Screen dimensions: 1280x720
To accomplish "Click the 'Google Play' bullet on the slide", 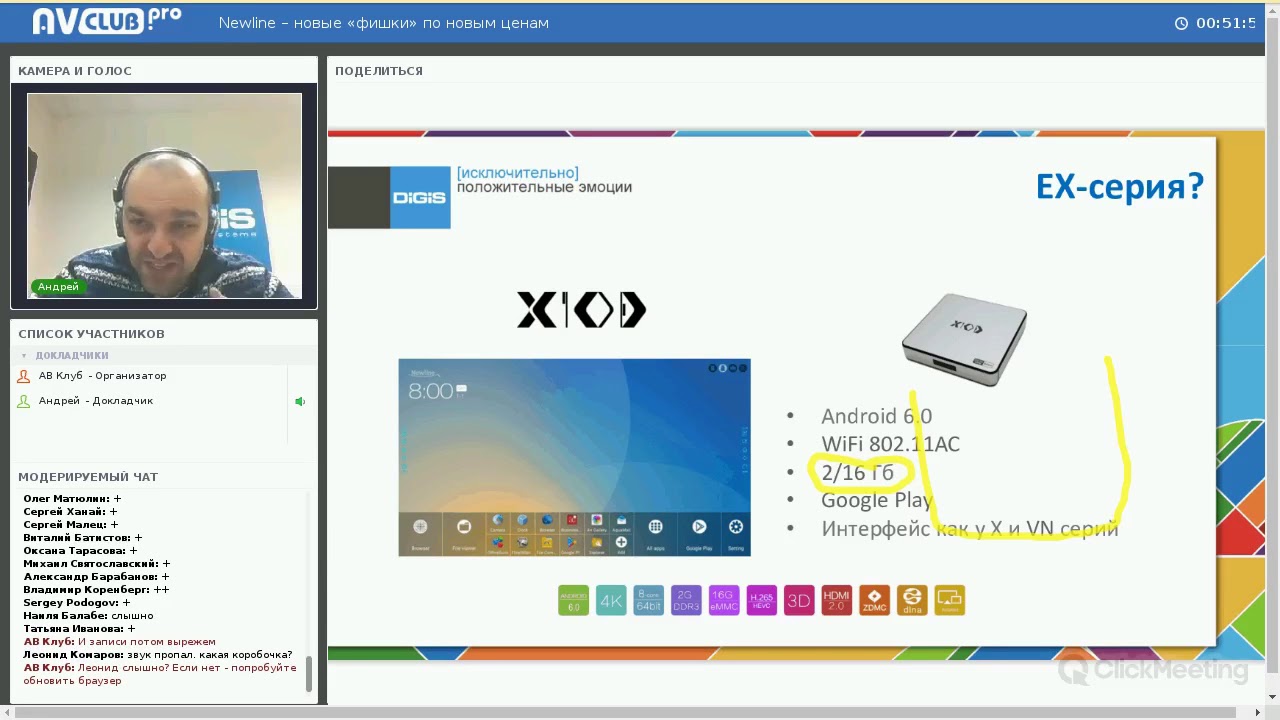I will click(x=877, y=500).
